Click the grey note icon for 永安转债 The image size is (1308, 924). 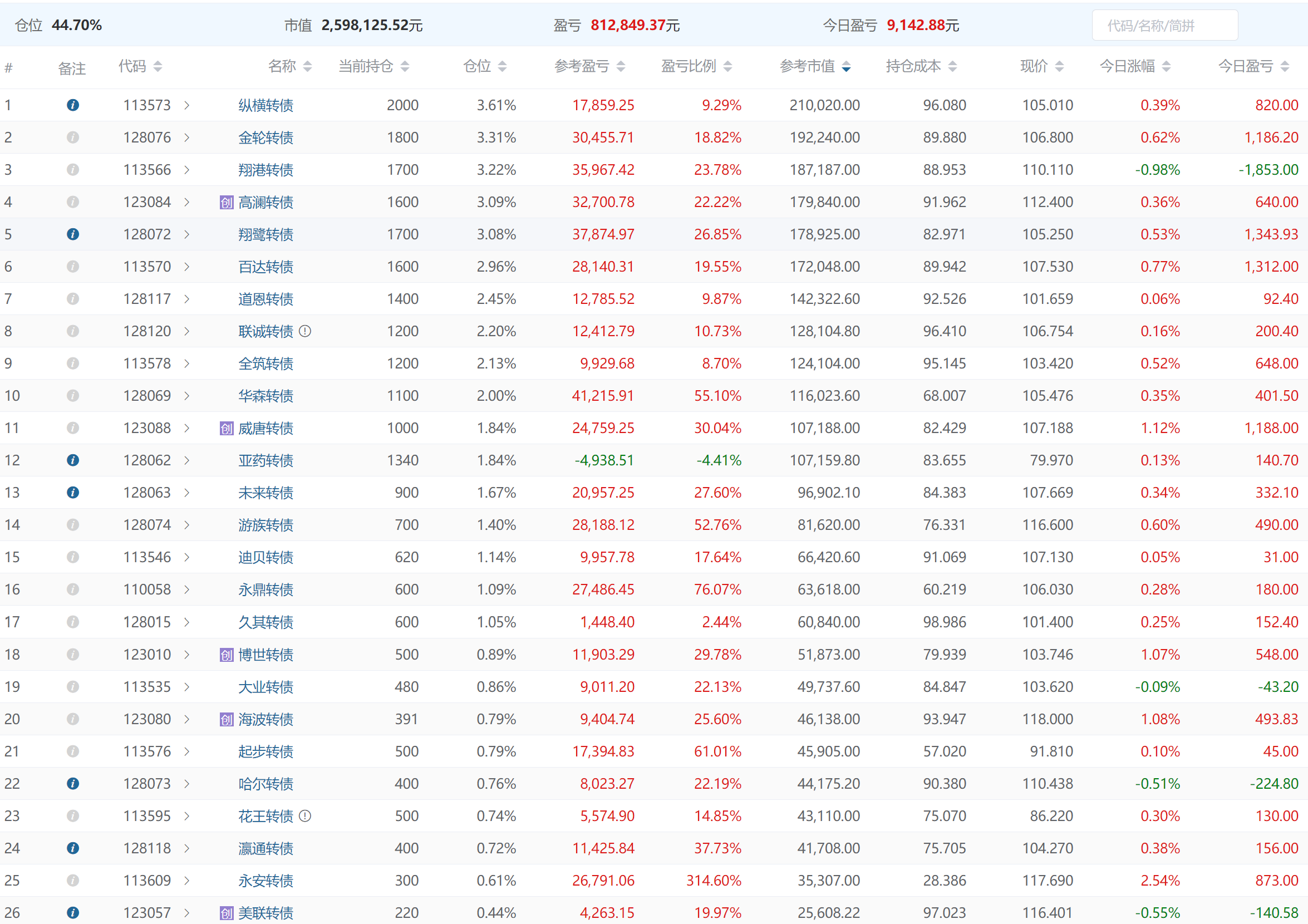(72, 880)
